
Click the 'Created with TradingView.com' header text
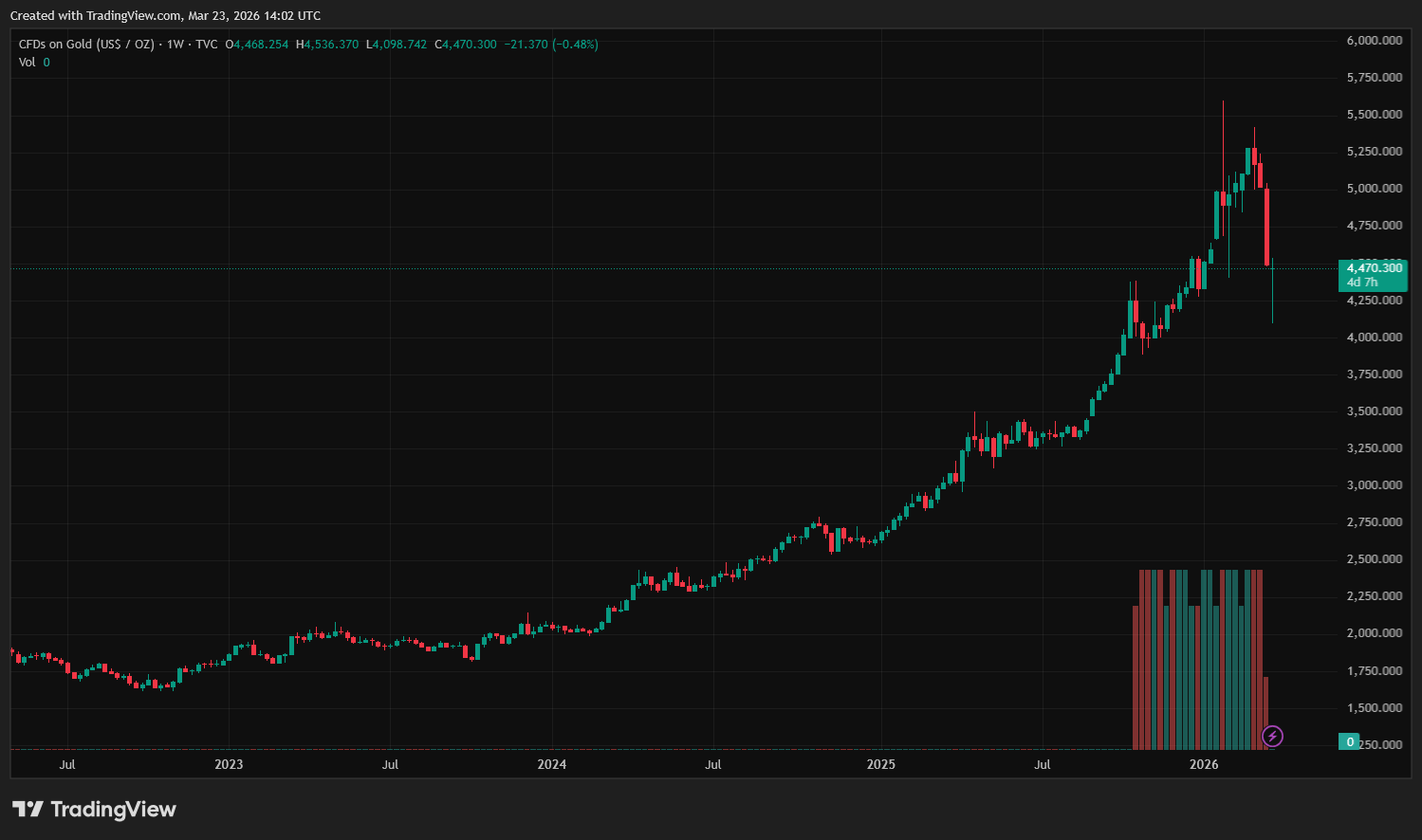[165, 16]
